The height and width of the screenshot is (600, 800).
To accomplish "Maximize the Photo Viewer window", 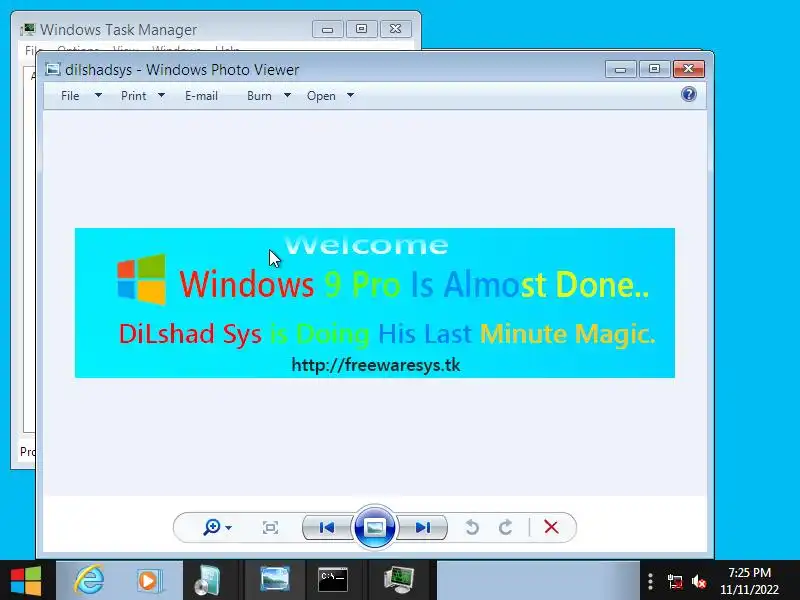I will click(x=655, y=69).
